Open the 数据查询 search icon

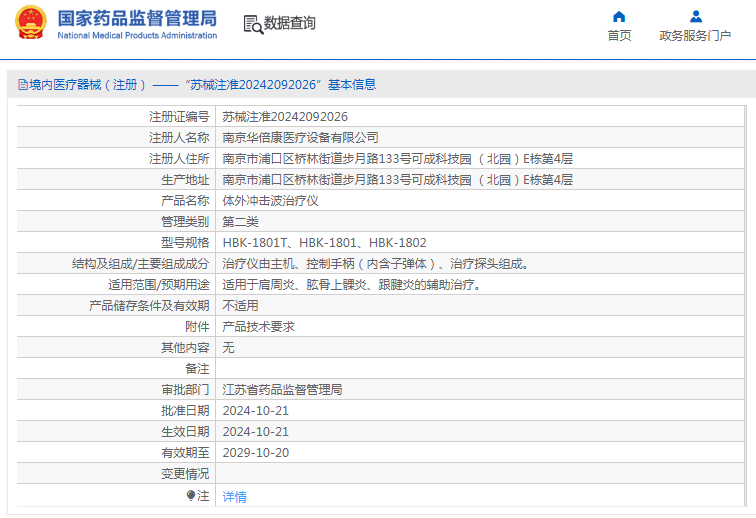[x=253, y=25]
